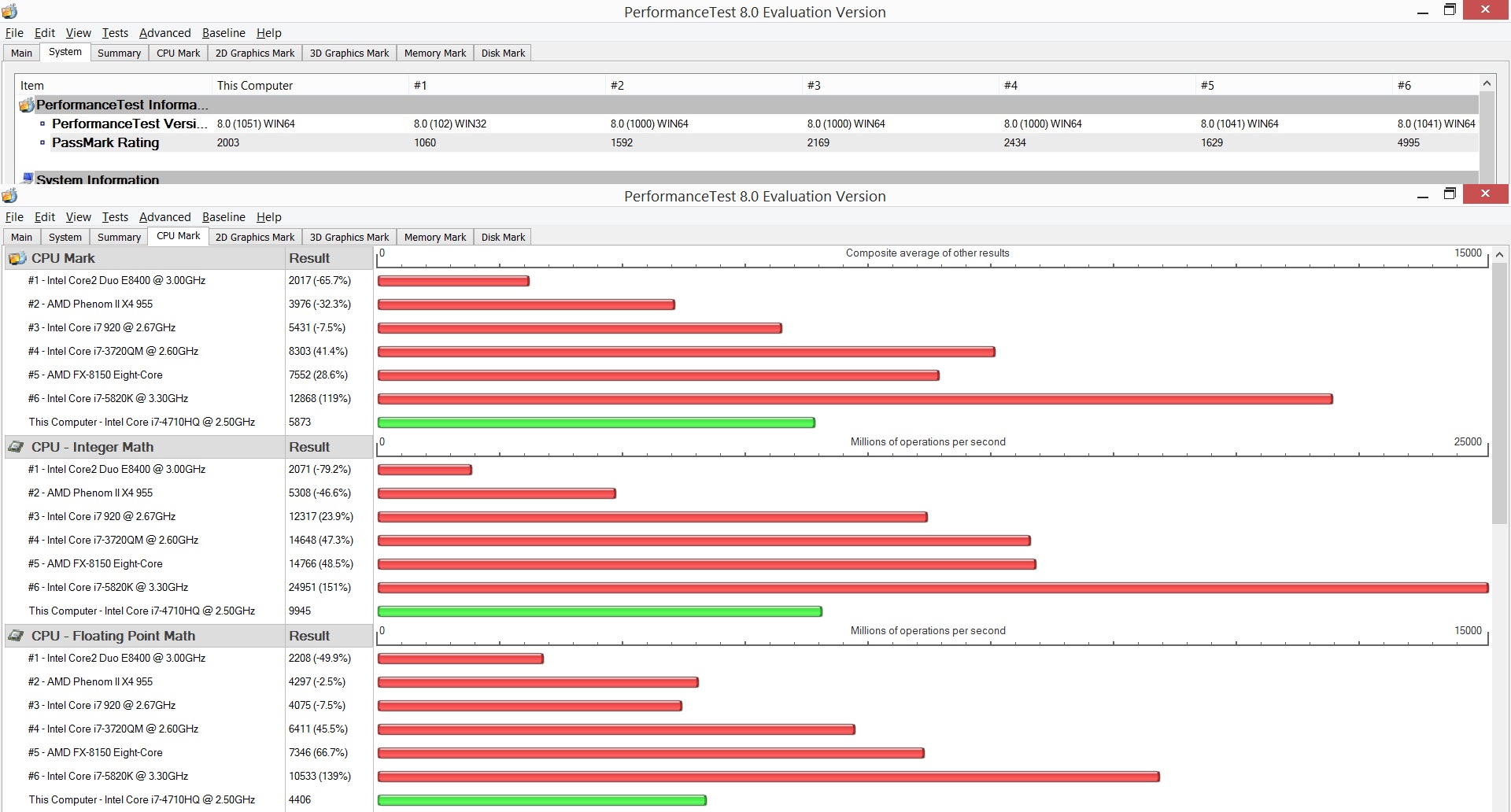Viewport: 1511px width, 812px height.
Task: Select the AMD FX-8150 row in Floating Point Math
Action: [x=189, y=752]
